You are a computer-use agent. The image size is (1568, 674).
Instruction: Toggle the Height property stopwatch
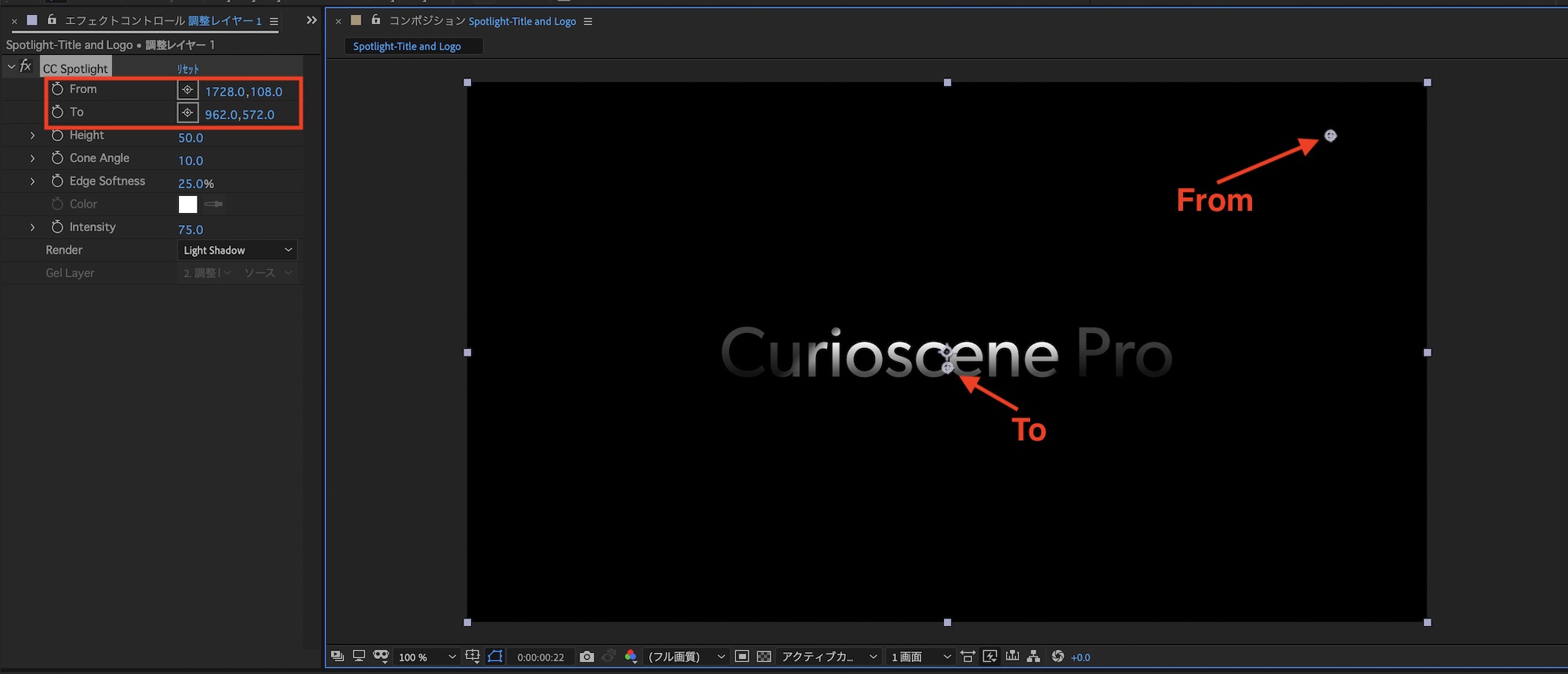pyautogui.click(x=57, y=135)
